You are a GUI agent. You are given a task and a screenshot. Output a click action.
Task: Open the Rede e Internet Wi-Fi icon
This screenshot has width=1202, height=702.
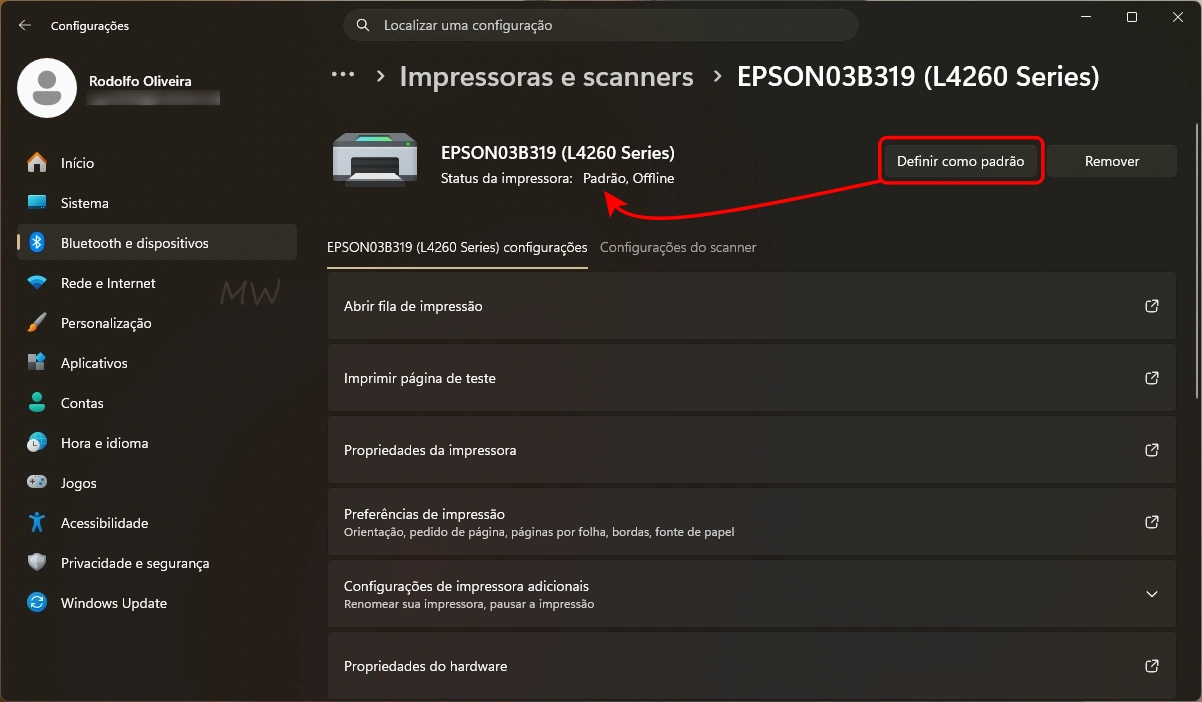coord(37,283)
